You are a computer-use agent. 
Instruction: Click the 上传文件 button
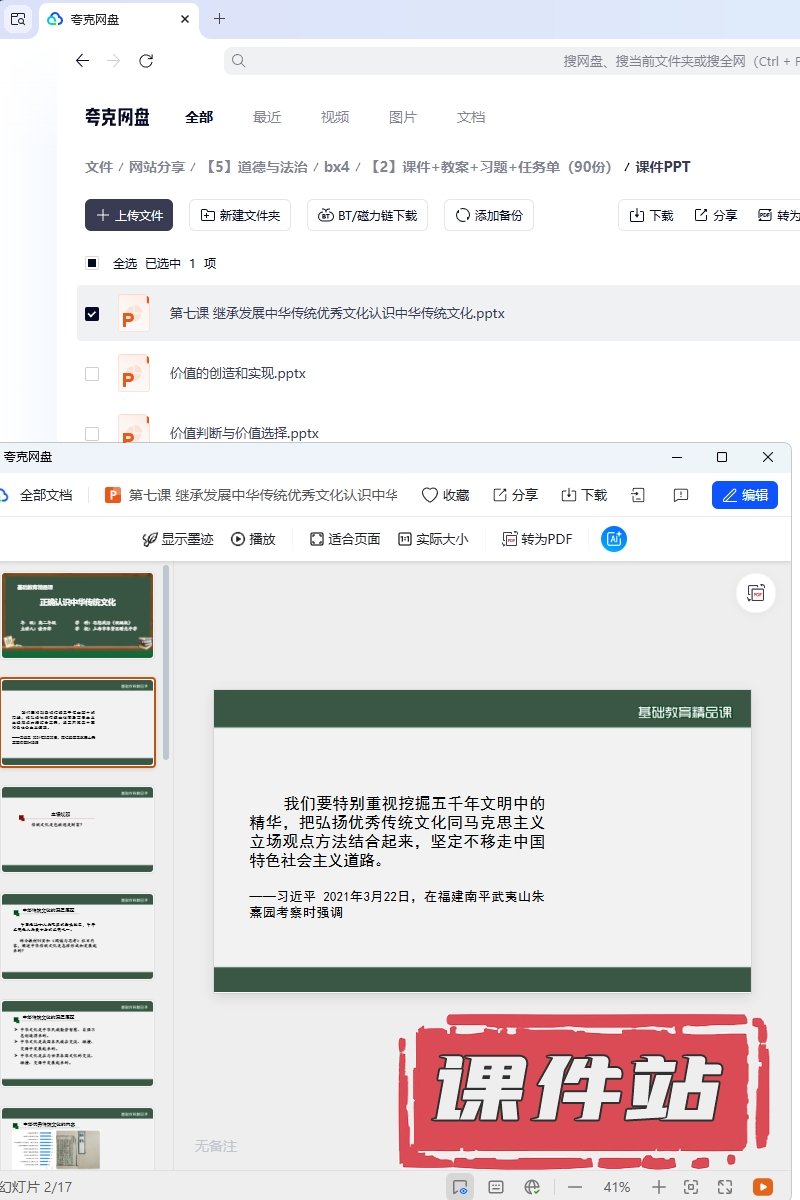[129, 215]
